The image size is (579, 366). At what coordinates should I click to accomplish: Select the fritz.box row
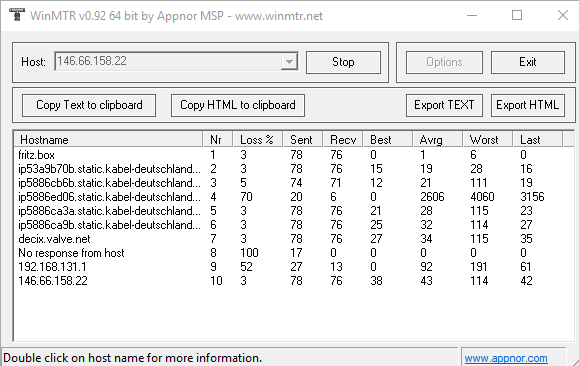(x=294, y=155)
